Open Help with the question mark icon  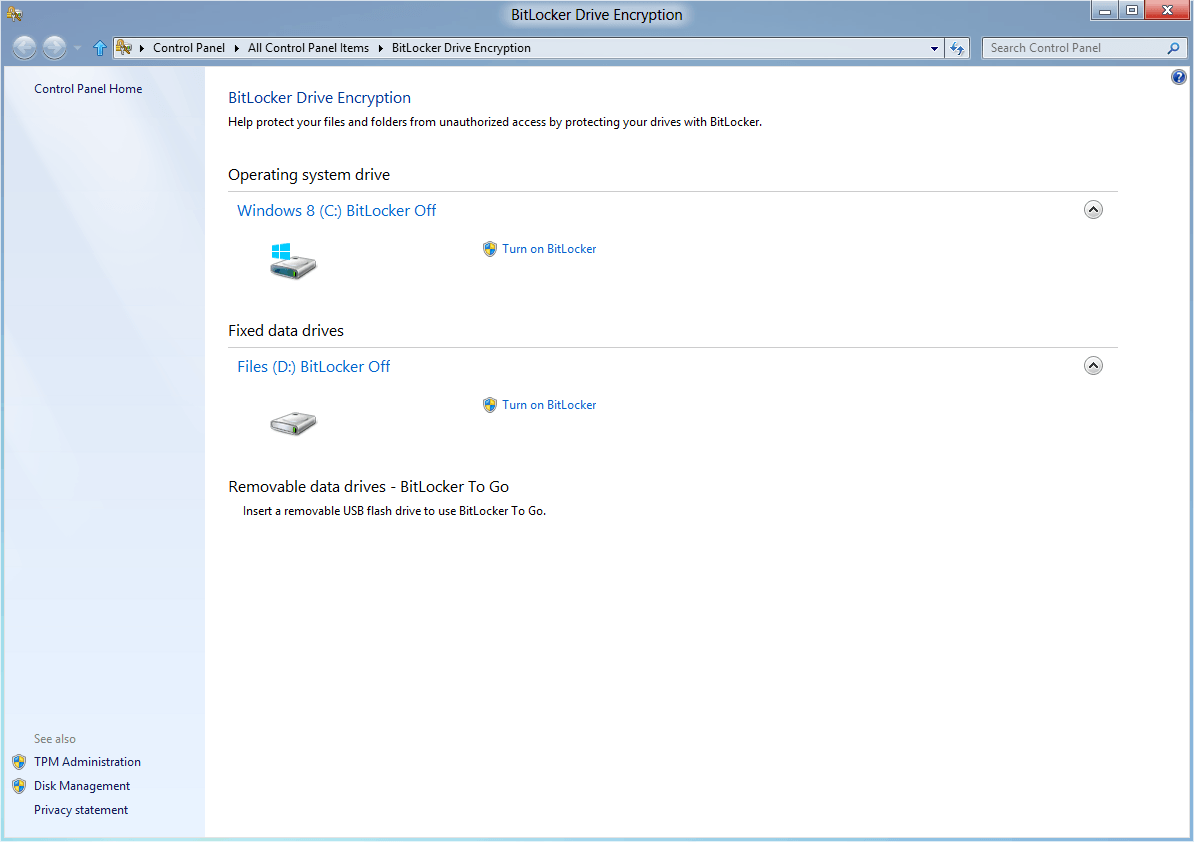coord(1179,77)
